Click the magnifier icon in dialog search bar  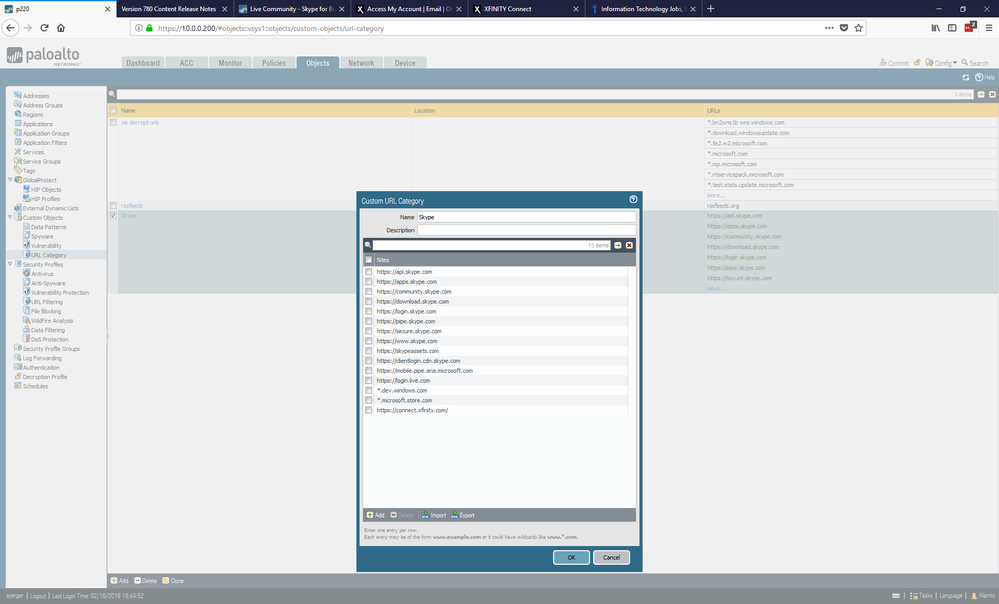coord(368,245)
